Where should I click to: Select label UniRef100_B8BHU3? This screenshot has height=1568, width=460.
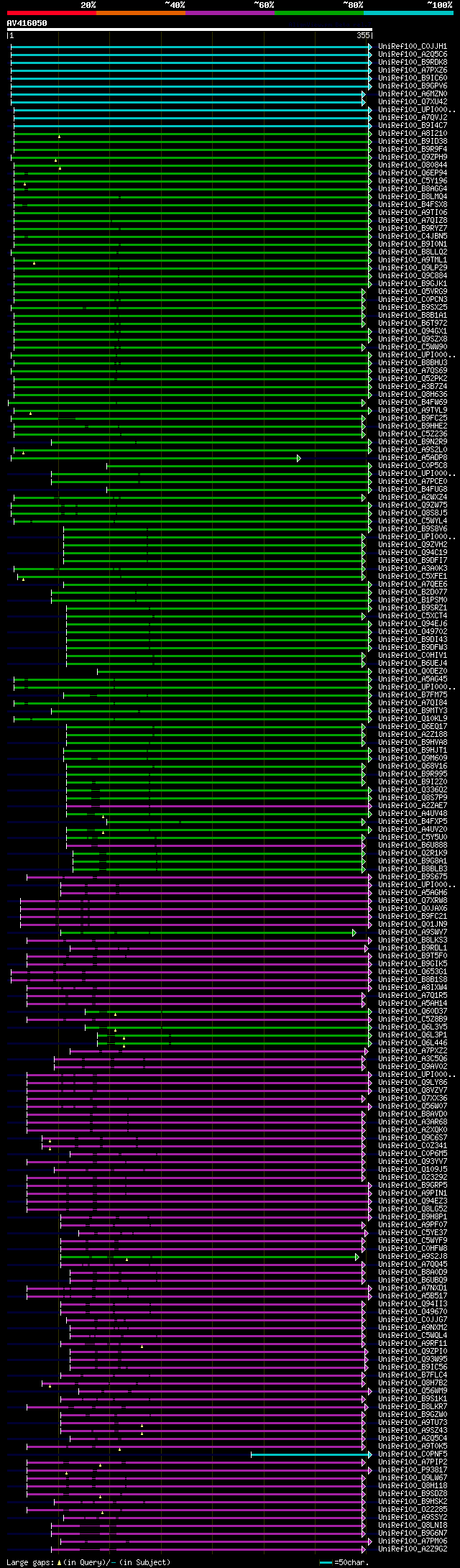413,362
